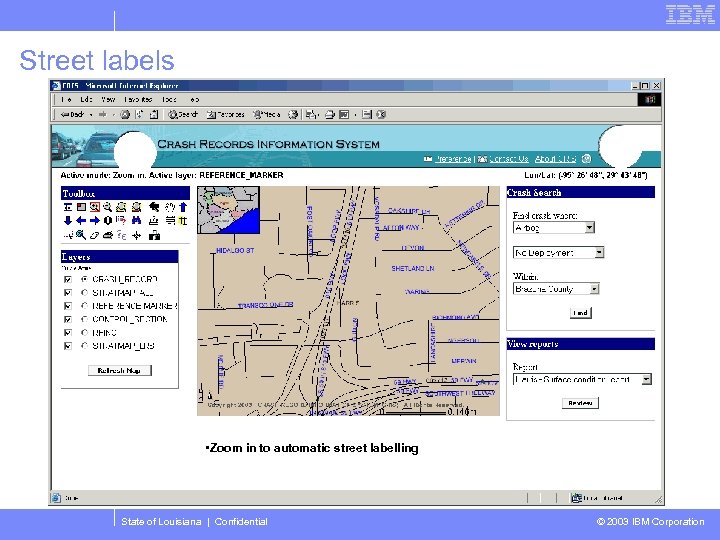Open the Back button history dropdown arrow
This screenshot has width=720, height=540.
click(x=91, y=114)
